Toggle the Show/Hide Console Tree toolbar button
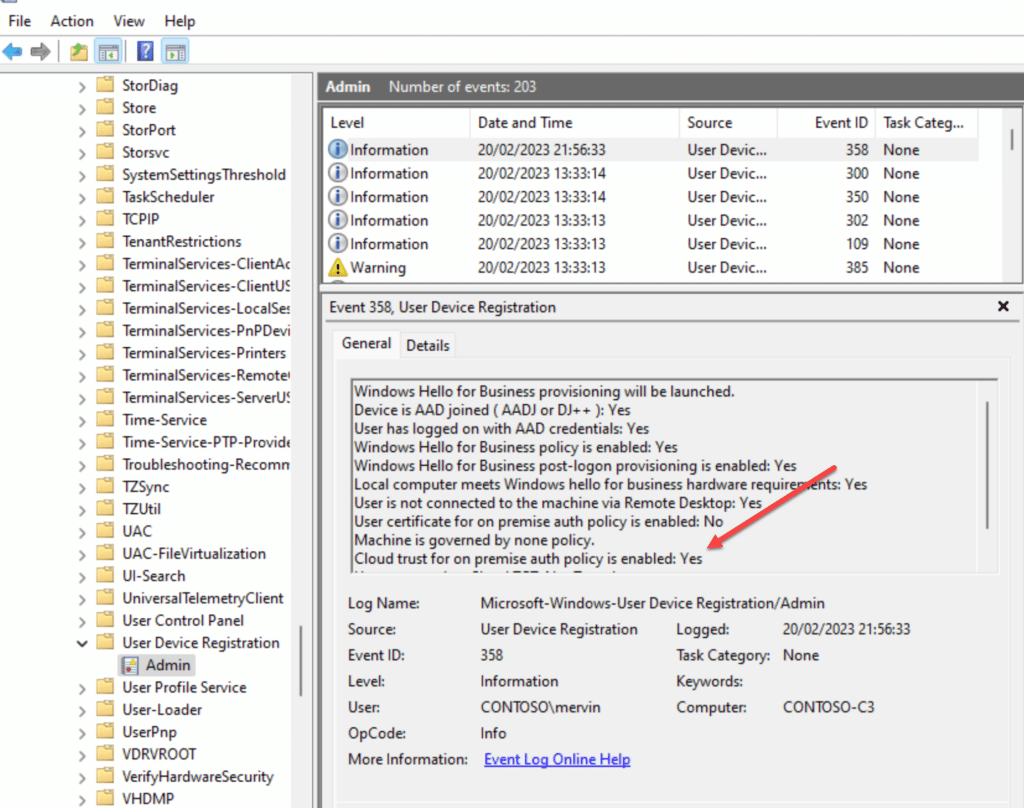The height and width of the screenshot is (808, 1024). pyautogui.click(x=108, y=50)
